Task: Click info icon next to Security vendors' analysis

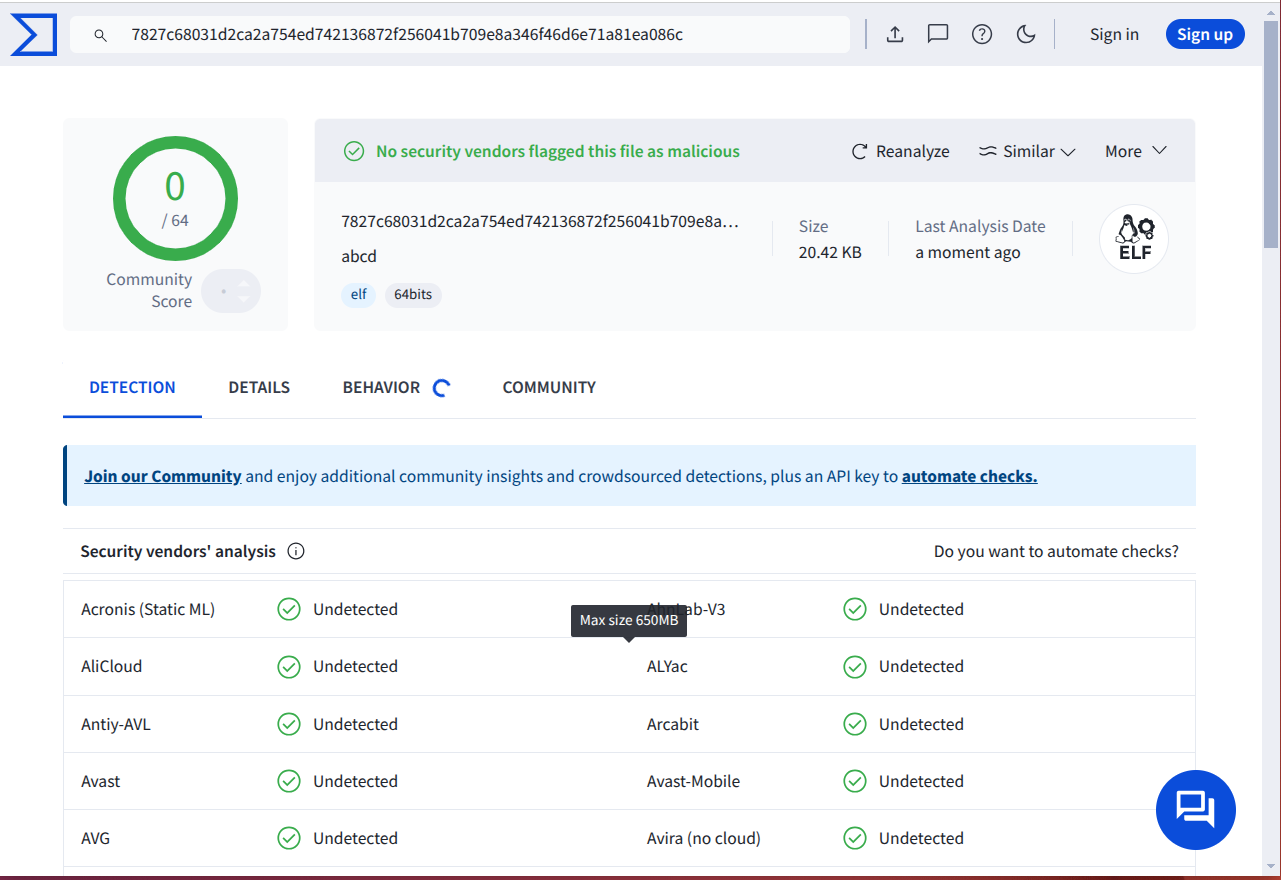Action: pyautogui.click(x=296, y=551)
